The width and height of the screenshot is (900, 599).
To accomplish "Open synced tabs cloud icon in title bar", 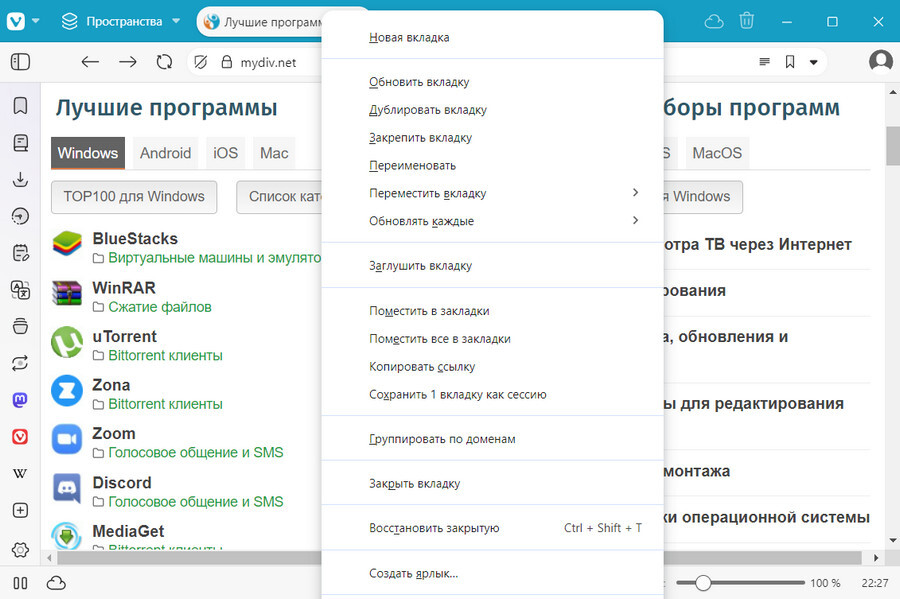I will [x=713, y=21].
